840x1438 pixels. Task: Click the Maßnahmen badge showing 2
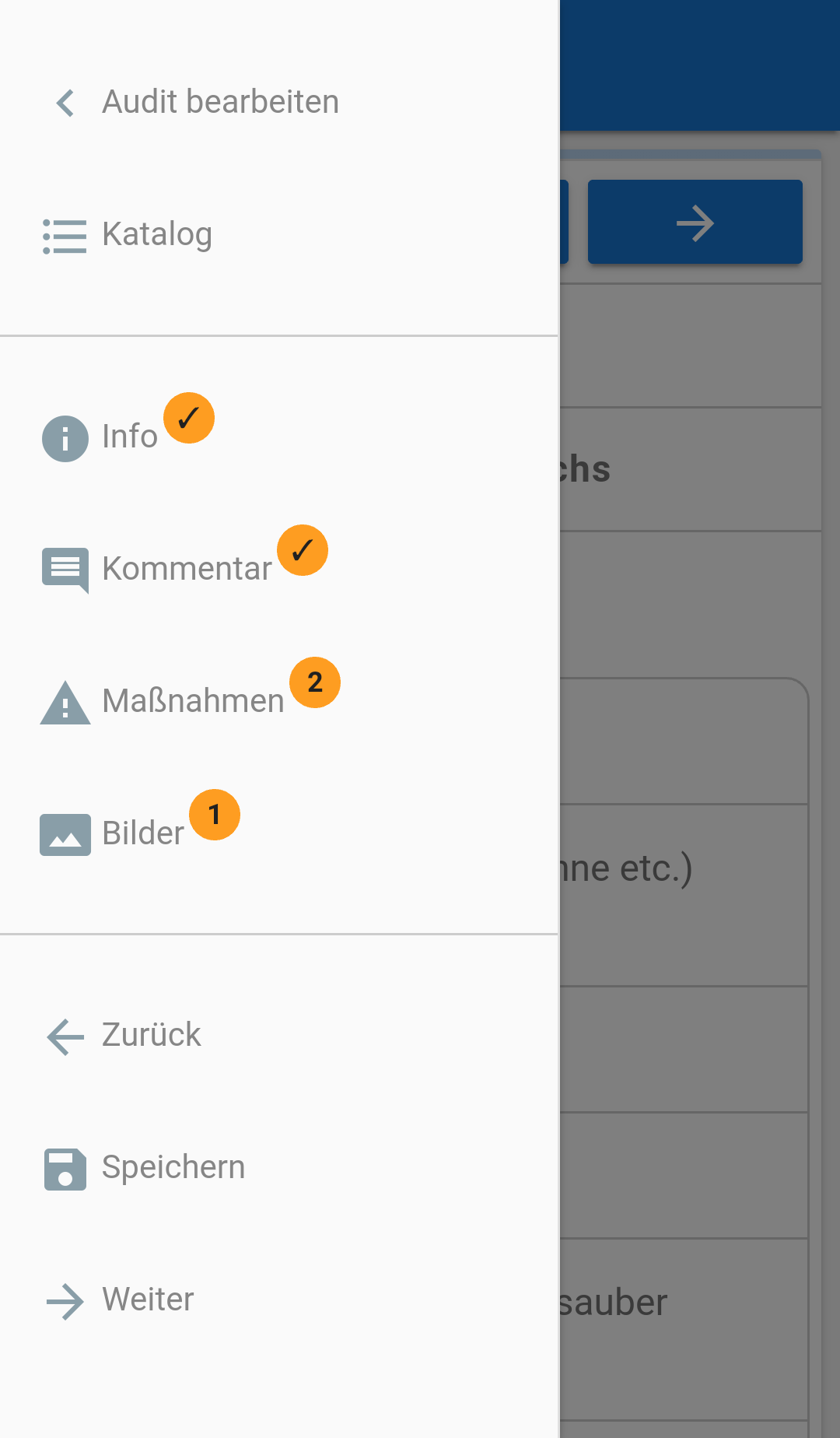pyautogui.click(x=315, y=682)
